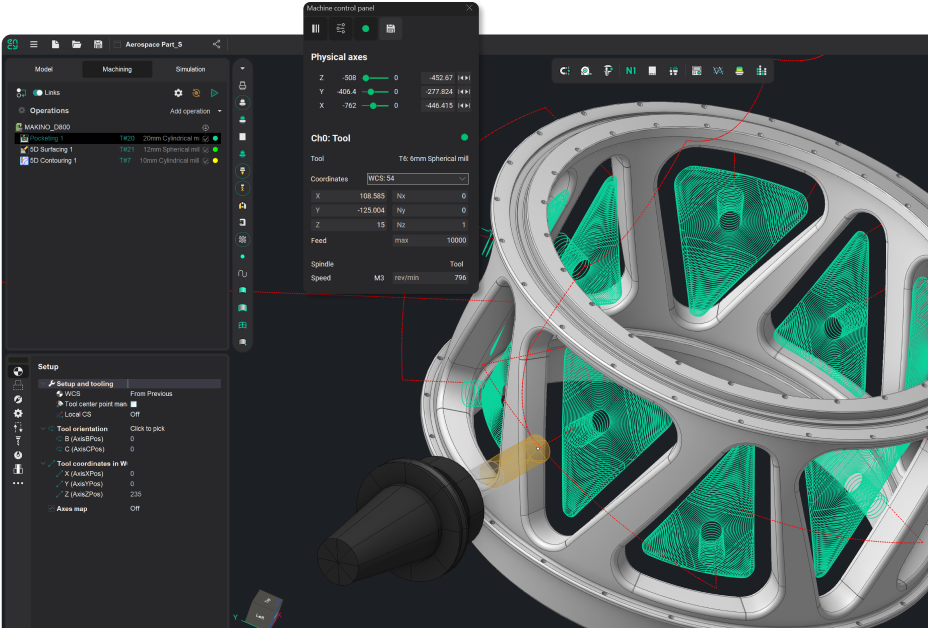Image resolution: width=928 pixels, height=628 pixels.
Task: Uncheck the Pocketing 1 operation checkbox
Action: pos(205,138)
